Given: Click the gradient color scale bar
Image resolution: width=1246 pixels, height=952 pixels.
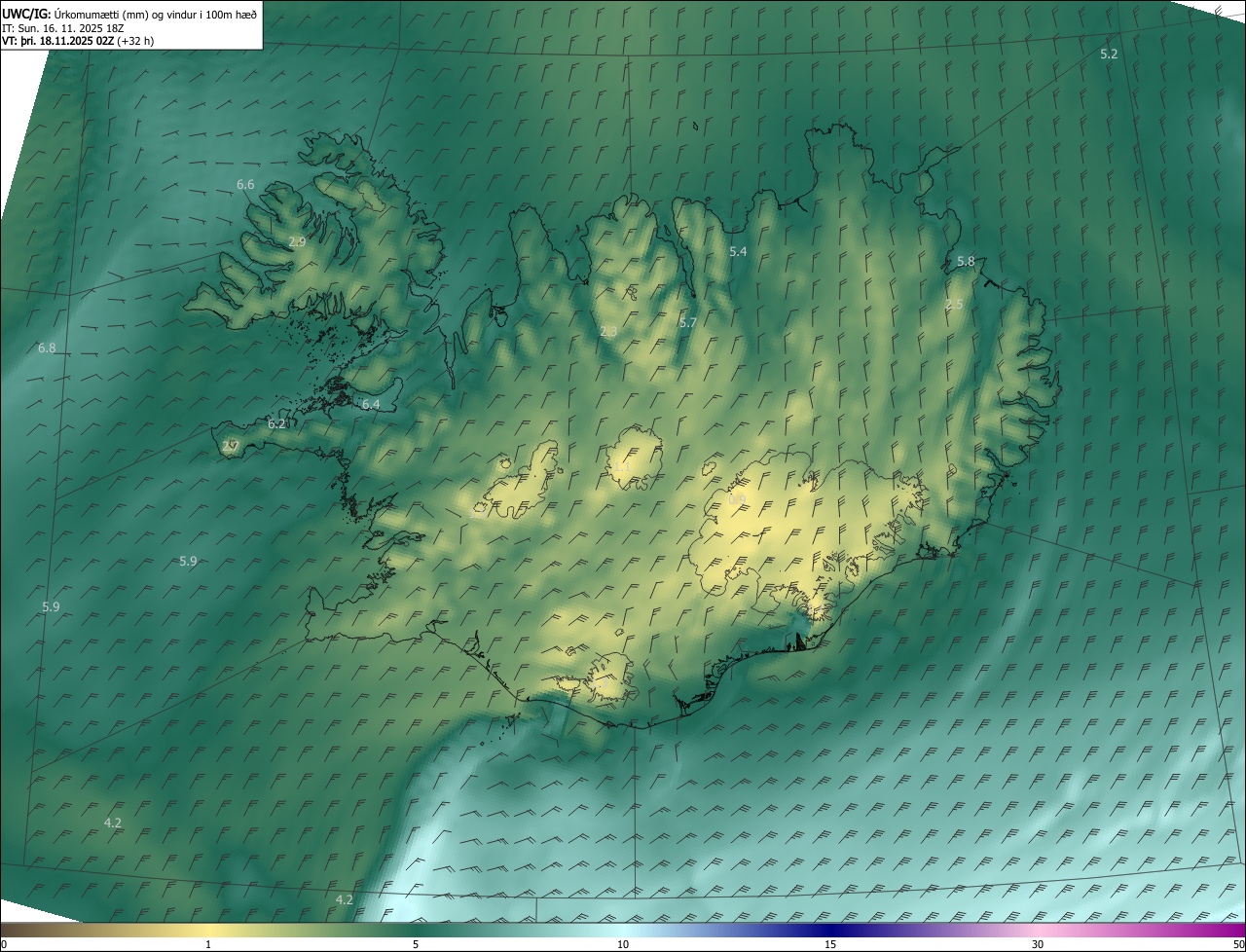Looking at the screenshot, I should tap(623, 931).
